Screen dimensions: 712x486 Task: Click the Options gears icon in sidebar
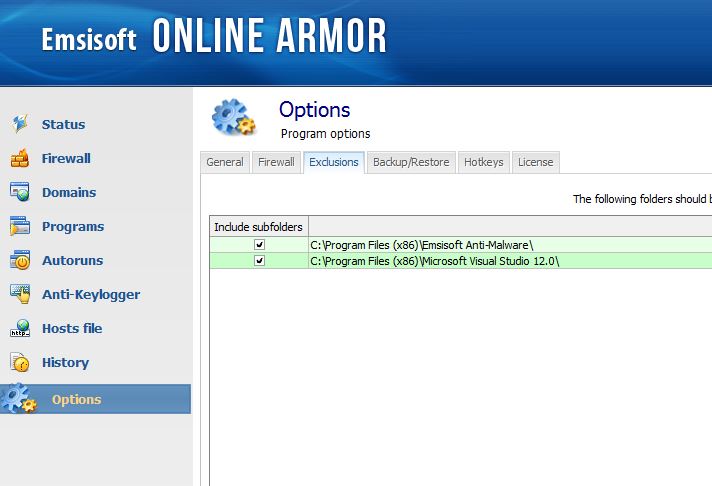[x=18, y=399]
